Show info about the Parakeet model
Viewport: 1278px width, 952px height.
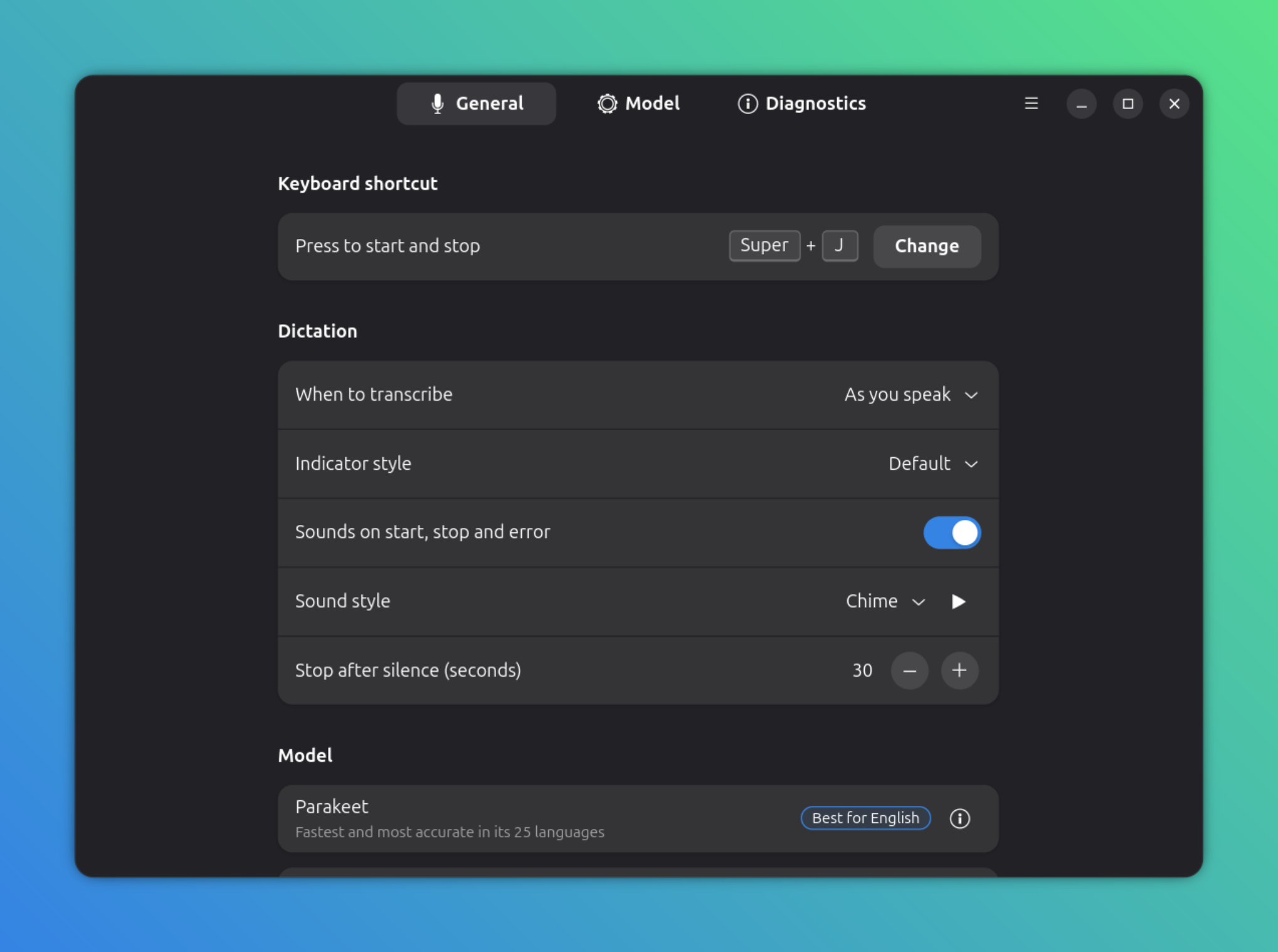959,818
